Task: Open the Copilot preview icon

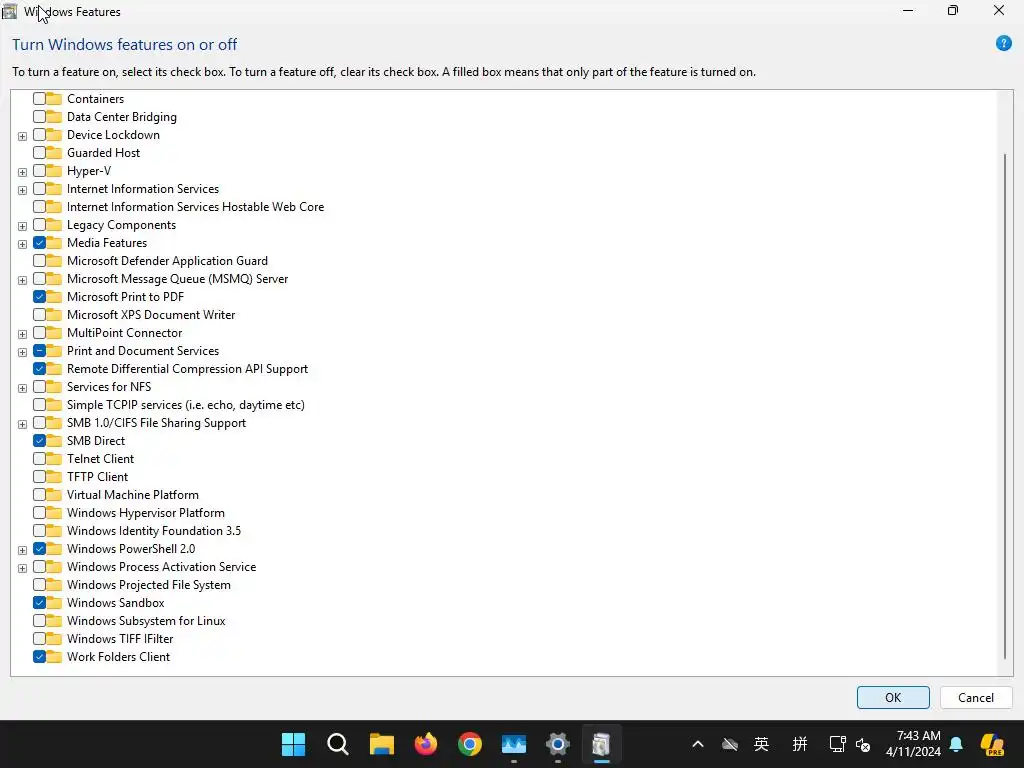Action: [993, 744]
